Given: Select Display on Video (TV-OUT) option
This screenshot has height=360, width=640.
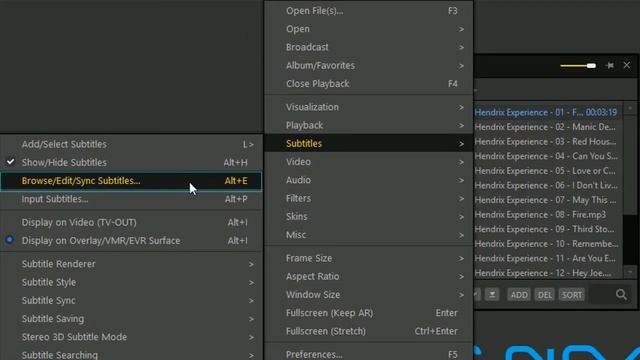Looking at the screenshot, I should click(131, 222).
